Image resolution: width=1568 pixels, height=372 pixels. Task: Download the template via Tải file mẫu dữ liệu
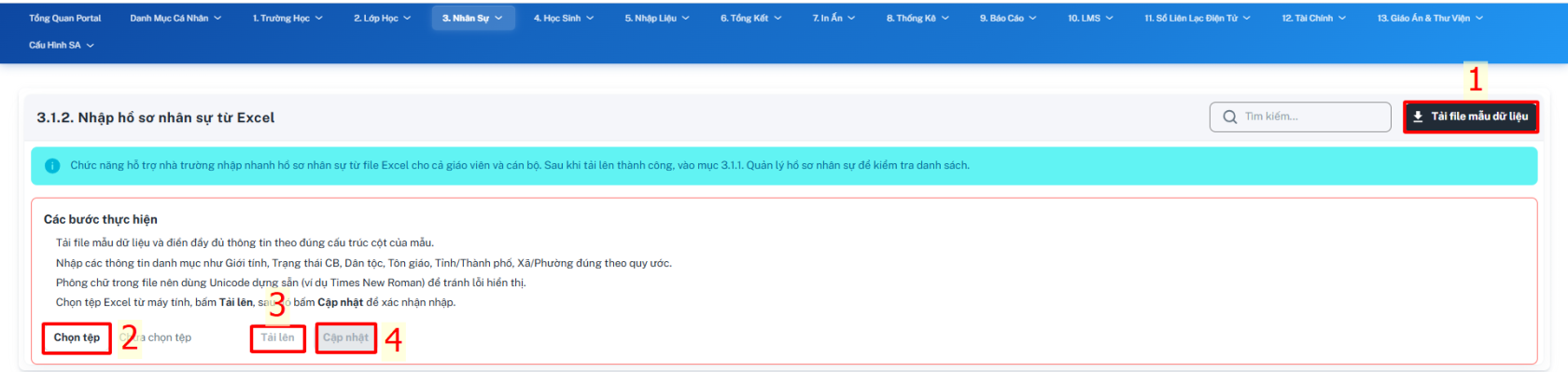click(1470, 117)
